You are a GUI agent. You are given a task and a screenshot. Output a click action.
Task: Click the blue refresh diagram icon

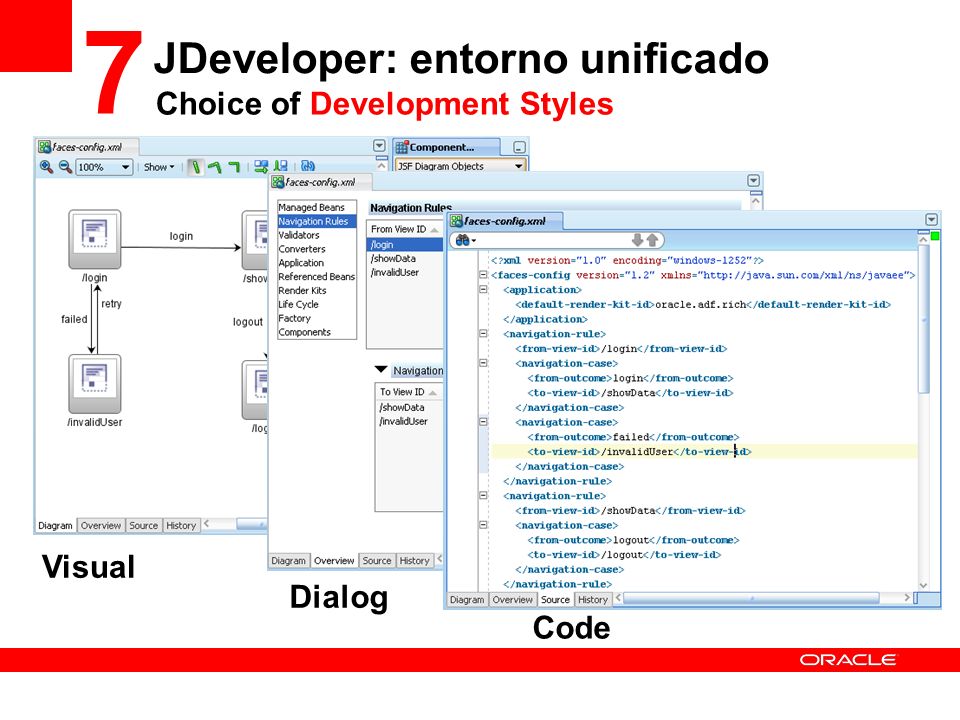[308, 167]
